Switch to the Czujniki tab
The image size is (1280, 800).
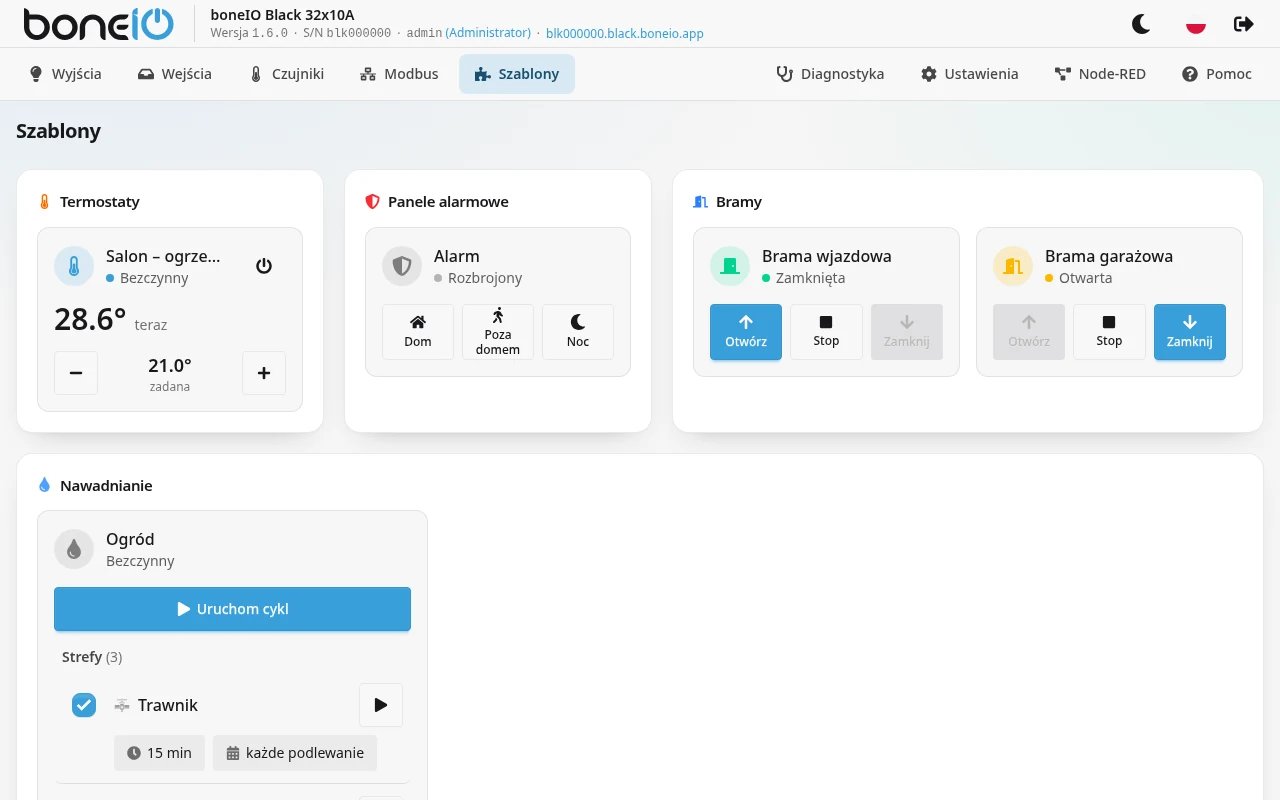click(286, 74)
